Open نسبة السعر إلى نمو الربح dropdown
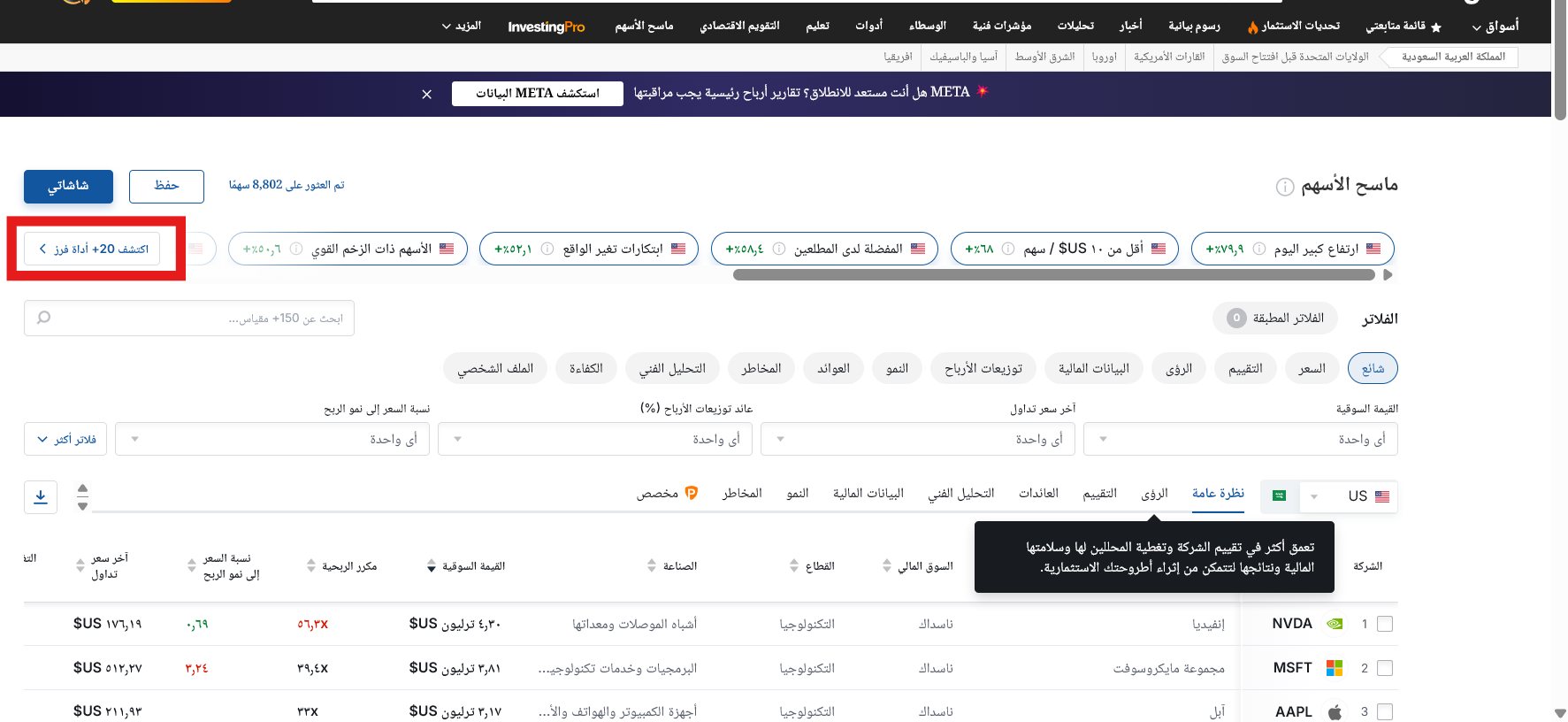Image resolution: width=1568 pixels, height=722 pixels. click(x=272, y=439)
